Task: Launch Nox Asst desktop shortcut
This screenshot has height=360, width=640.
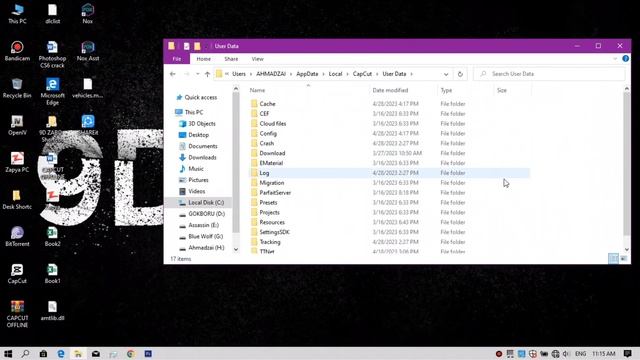Action: [x=87, y=51]
